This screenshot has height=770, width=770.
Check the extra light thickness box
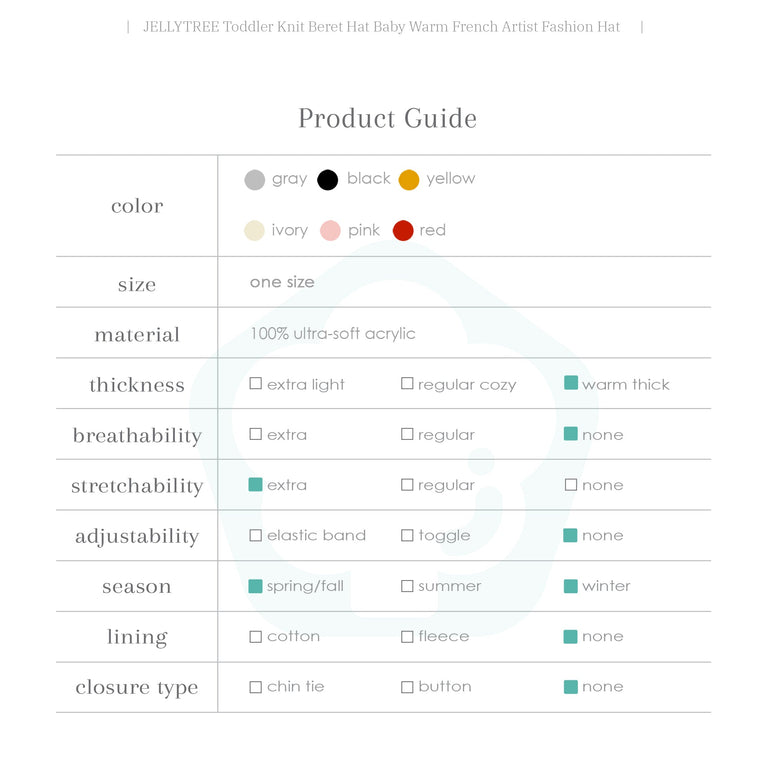tap(256, 384)
